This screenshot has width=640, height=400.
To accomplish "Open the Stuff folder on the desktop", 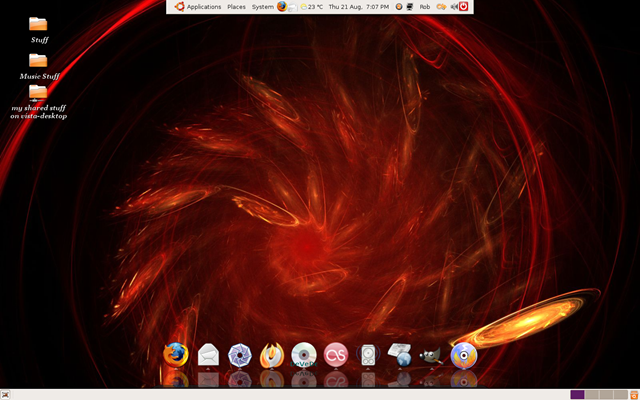I will [38, 24].
